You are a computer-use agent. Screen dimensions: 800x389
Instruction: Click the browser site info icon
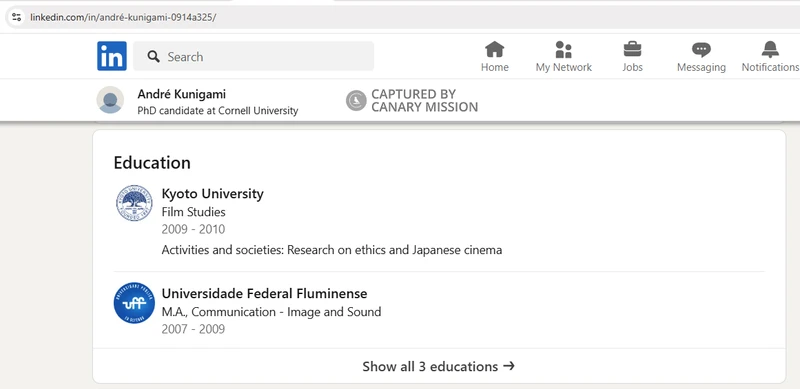[16, 17]
